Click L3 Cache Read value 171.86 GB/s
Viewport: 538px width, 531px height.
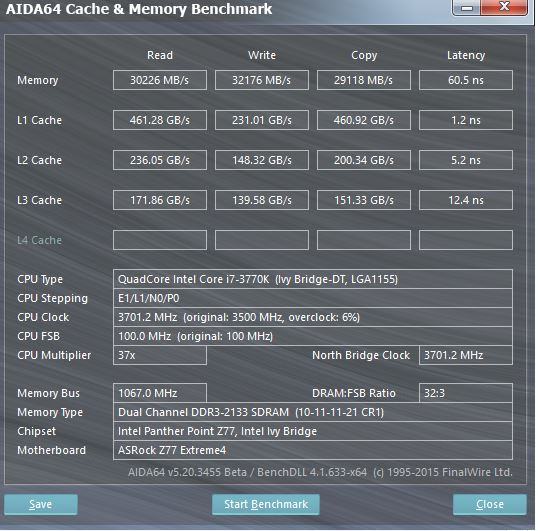[x=160, y=200]
